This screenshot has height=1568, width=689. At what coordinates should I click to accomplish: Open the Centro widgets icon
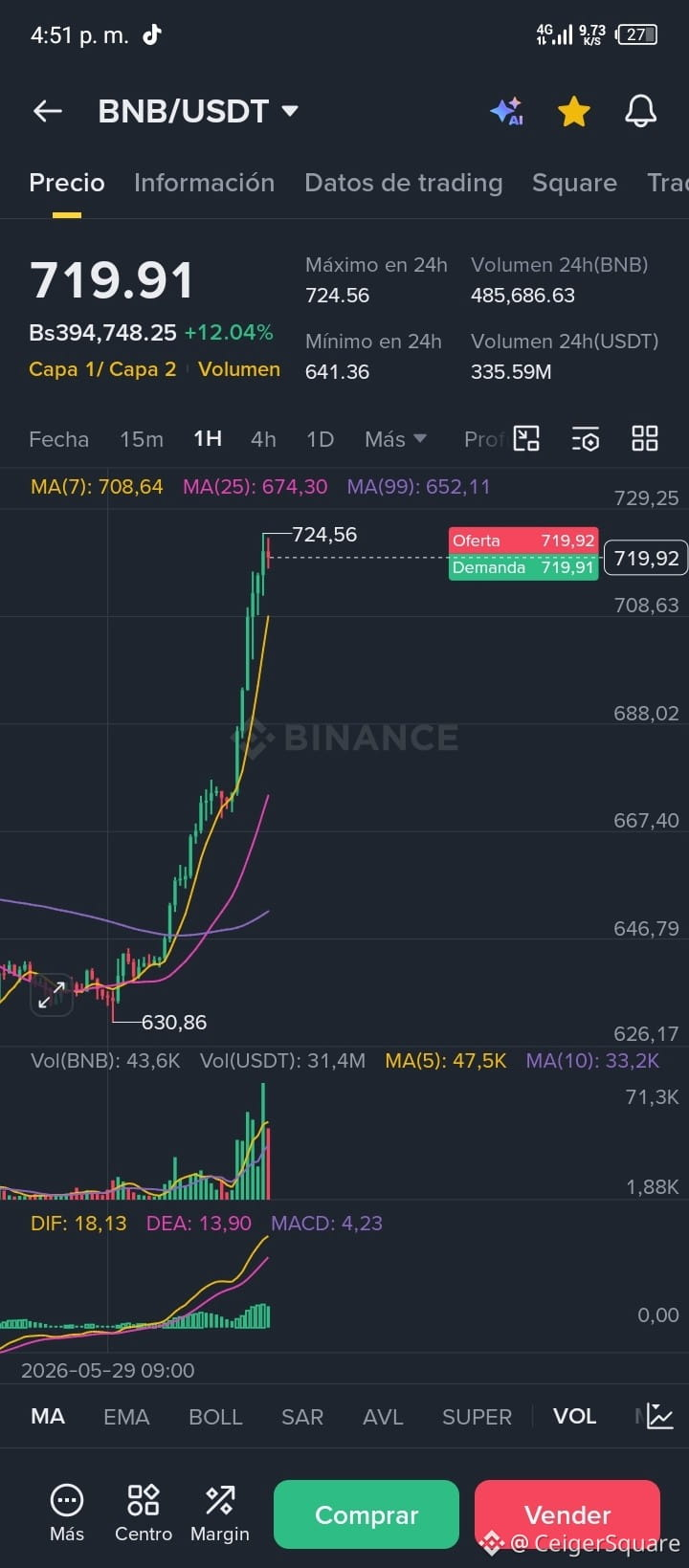(x=144, y=1513)
